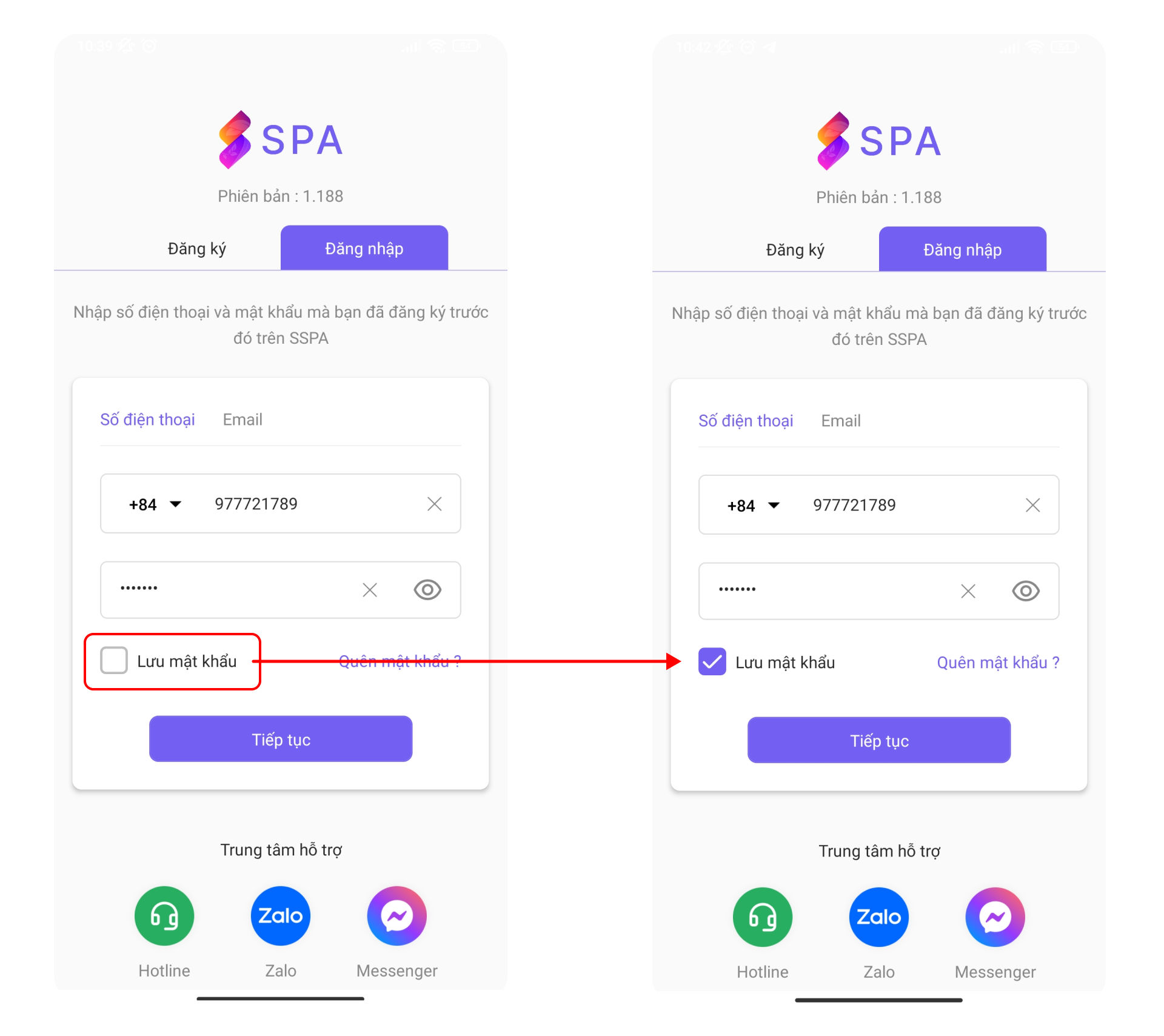The height and width of the screenshot is (1036, 1164).
Task: Open Messenger support icon on right screen
Action: tap(995, 917)
